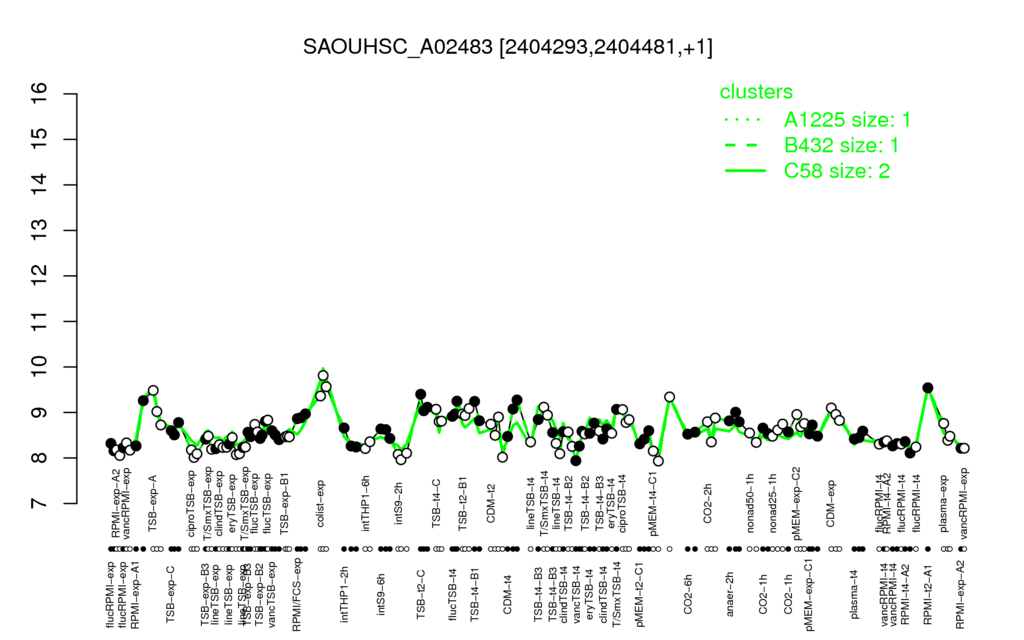Select the 'clusters' legend heading
The width and height of the screenshot is (1024, 640).
pyautogui.click(x=756, y=91)
